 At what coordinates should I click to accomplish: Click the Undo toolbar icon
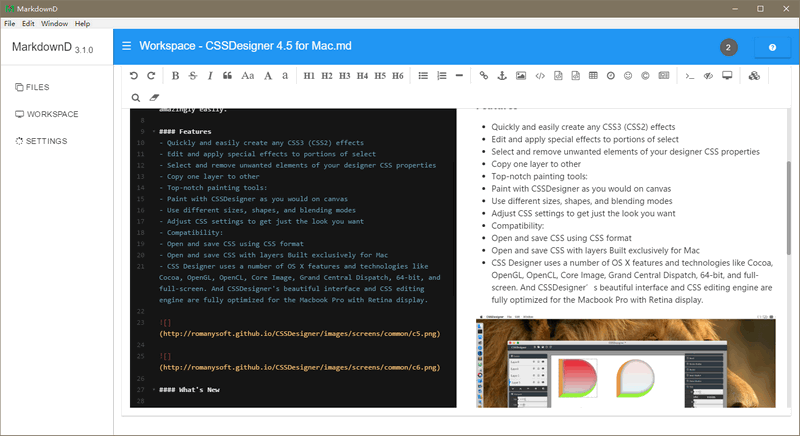click(x=134, y=75)
